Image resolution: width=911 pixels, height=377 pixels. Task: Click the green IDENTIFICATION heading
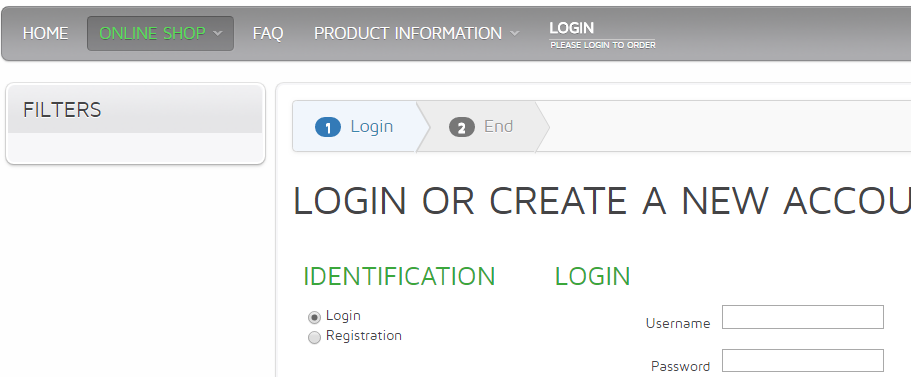tap(399, 277)
